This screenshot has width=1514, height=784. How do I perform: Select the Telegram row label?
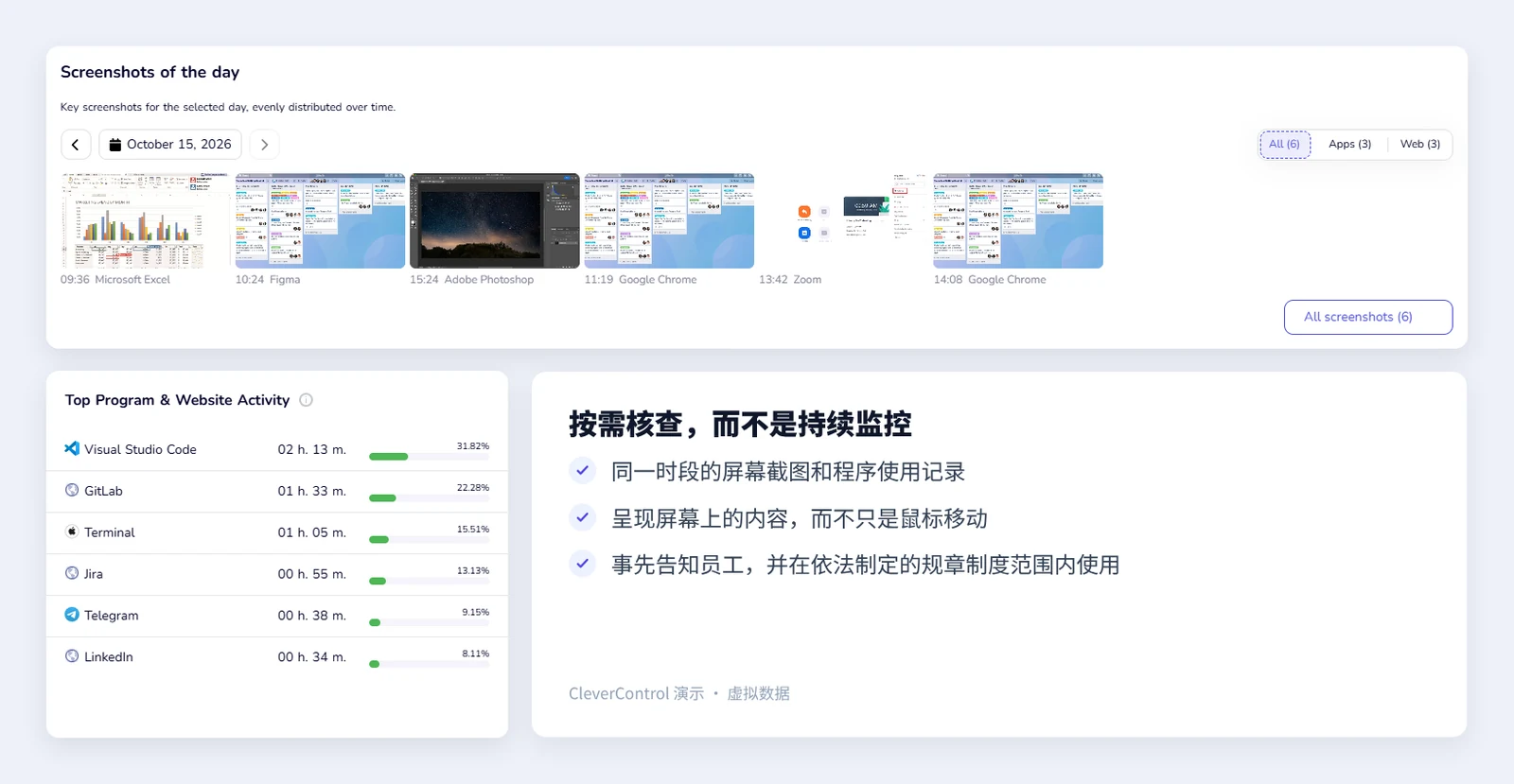click(111, 616)
